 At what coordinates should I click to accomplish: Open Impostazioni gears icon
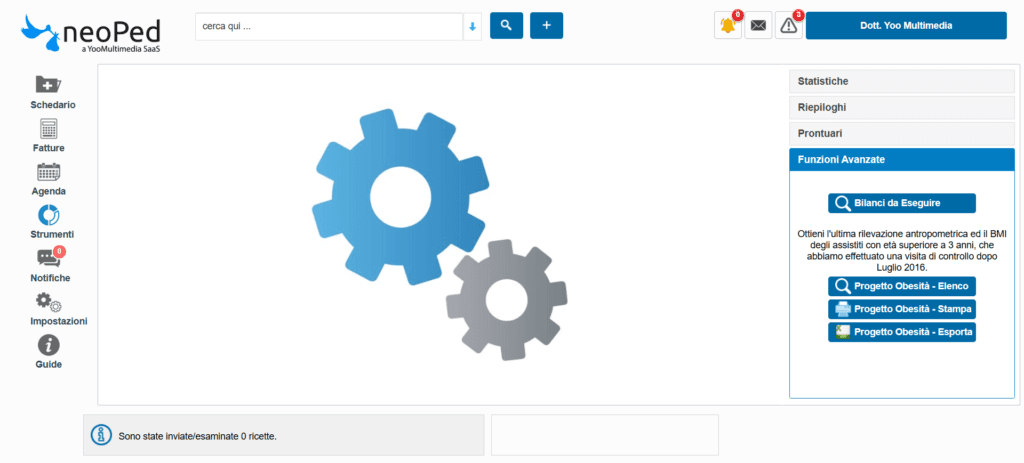tap(48, 302)
